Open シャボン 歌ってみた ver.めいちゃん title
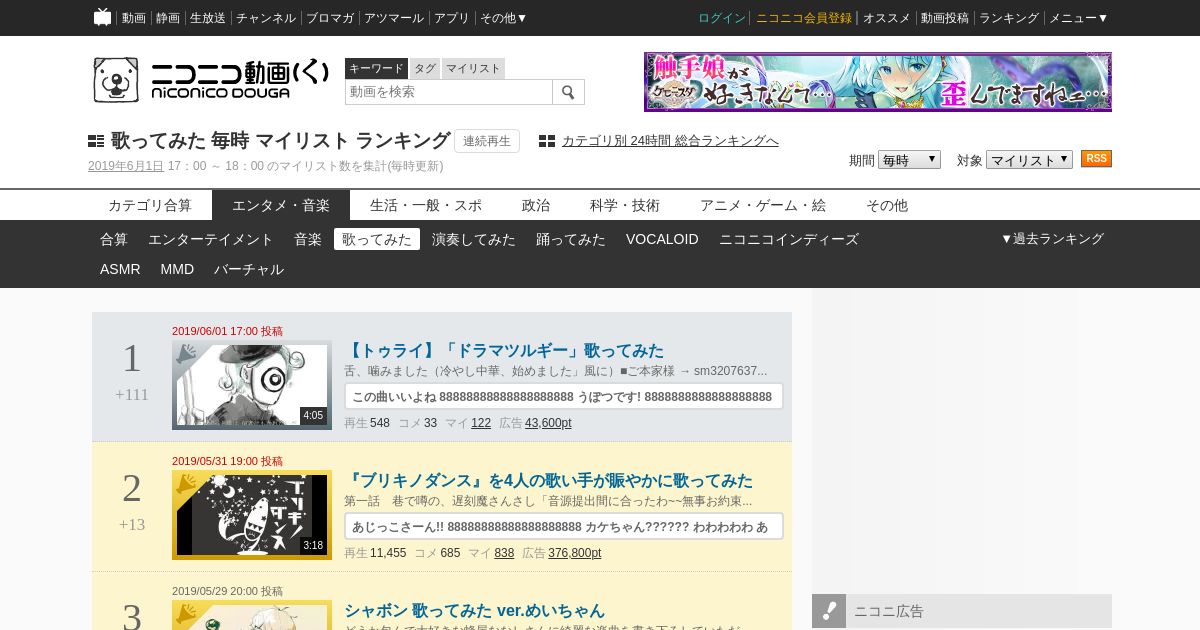 475,611
